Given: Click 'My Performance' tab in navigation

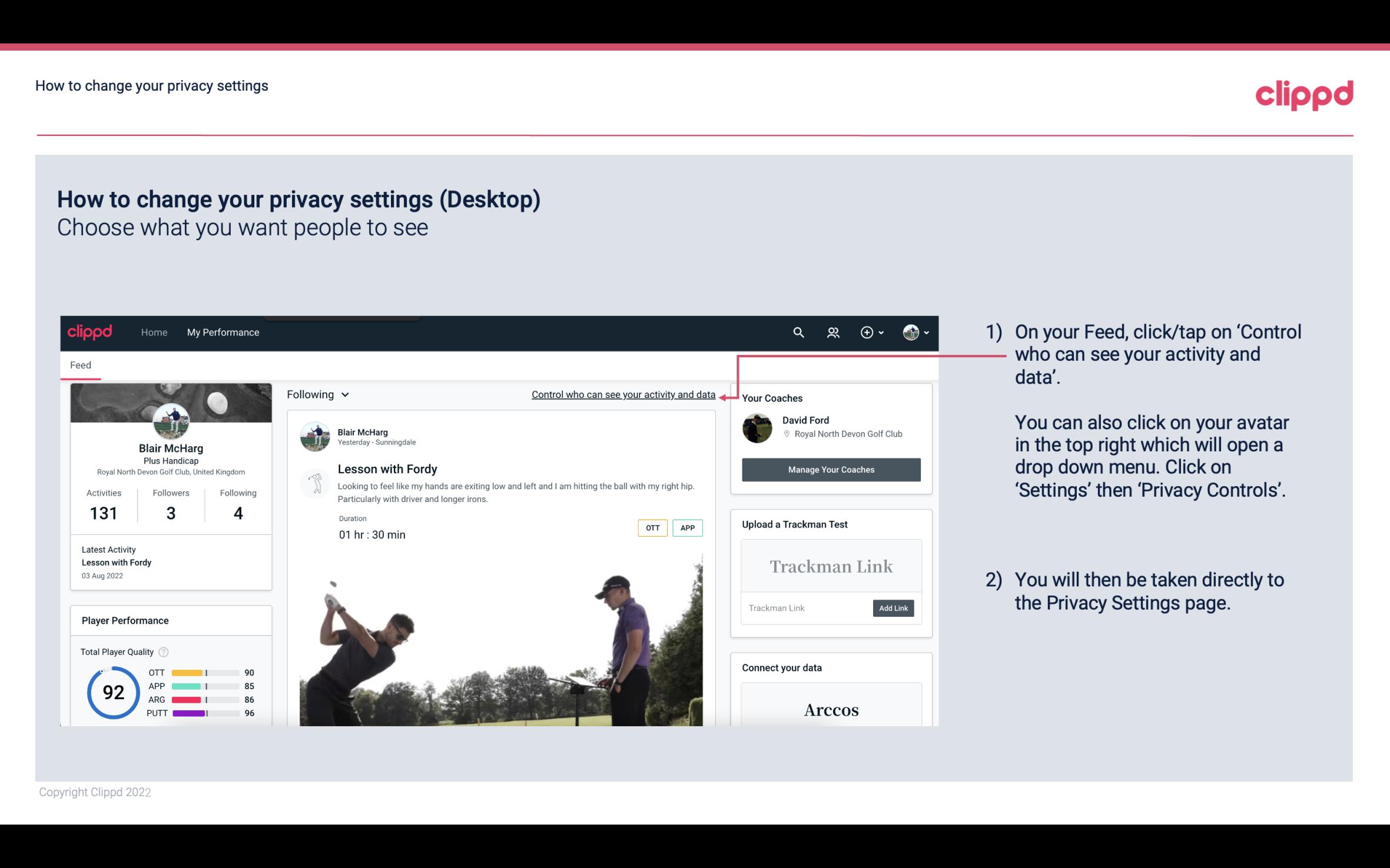Looking at the screenshot, I should (x=222, y=332).
